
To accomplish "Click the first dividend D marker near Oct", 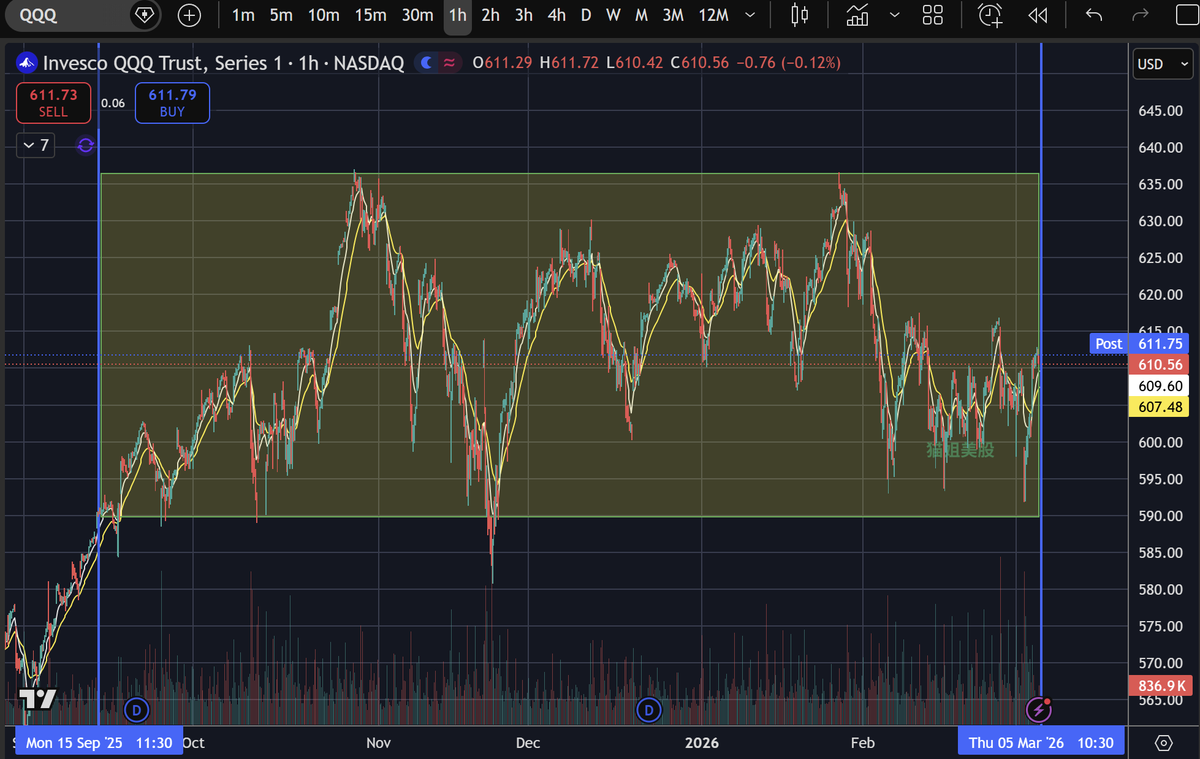I will pyautogui.click(x=136, y=710).
